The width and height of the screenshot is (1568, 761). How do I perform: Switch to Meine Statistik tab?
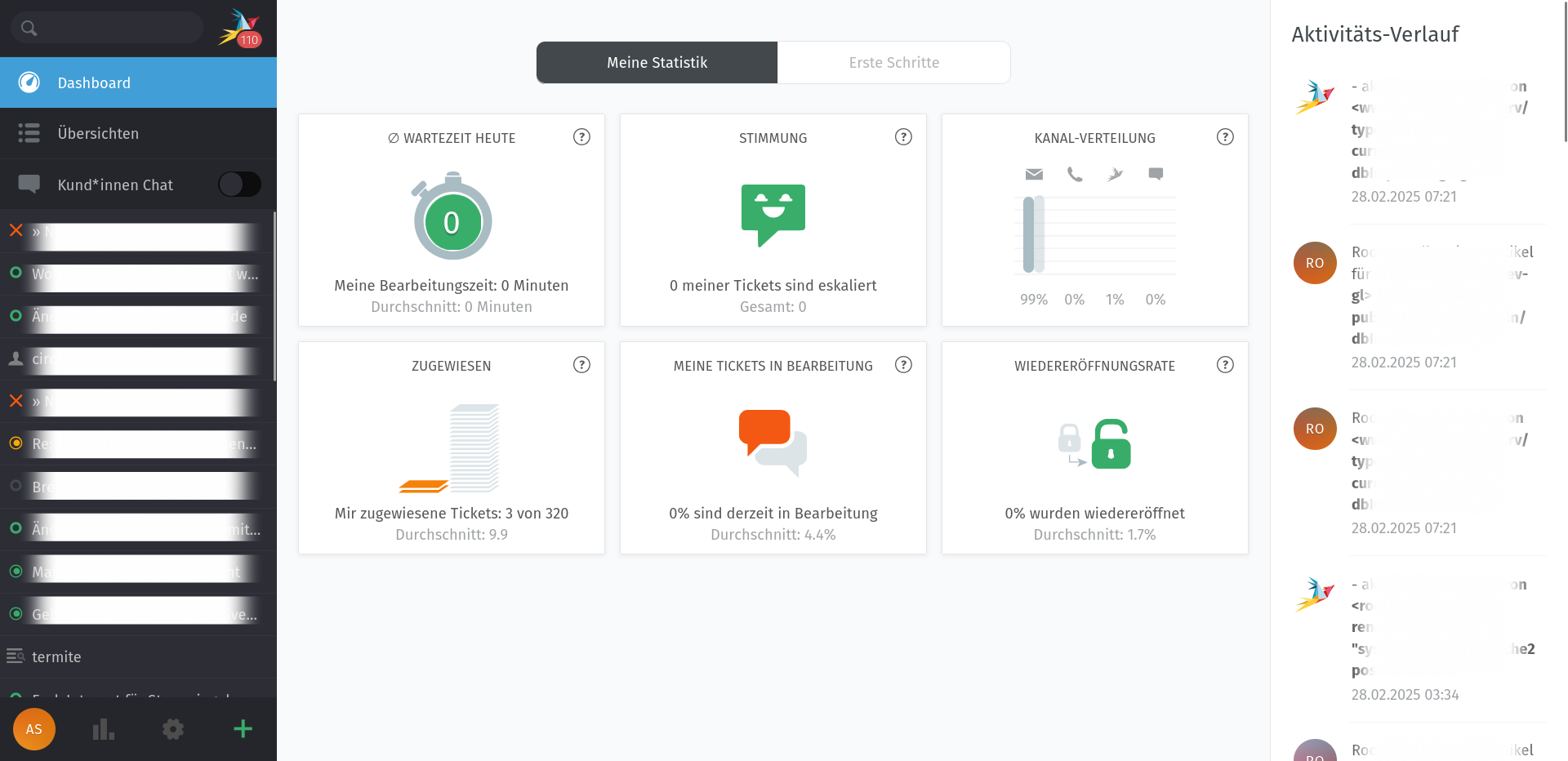point(657,63)
